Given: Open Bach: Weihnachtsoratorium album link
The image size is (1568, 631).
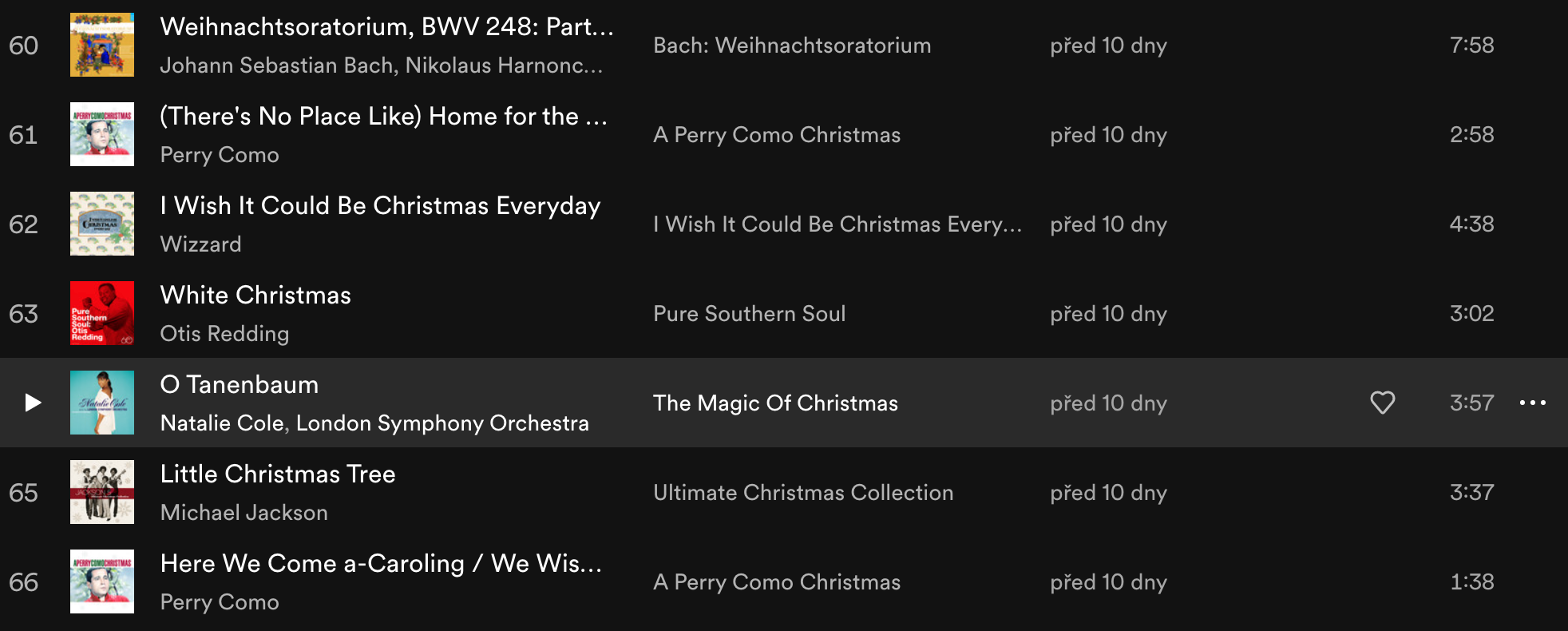Looking at the screenshot, I should [x=792, y=46].
